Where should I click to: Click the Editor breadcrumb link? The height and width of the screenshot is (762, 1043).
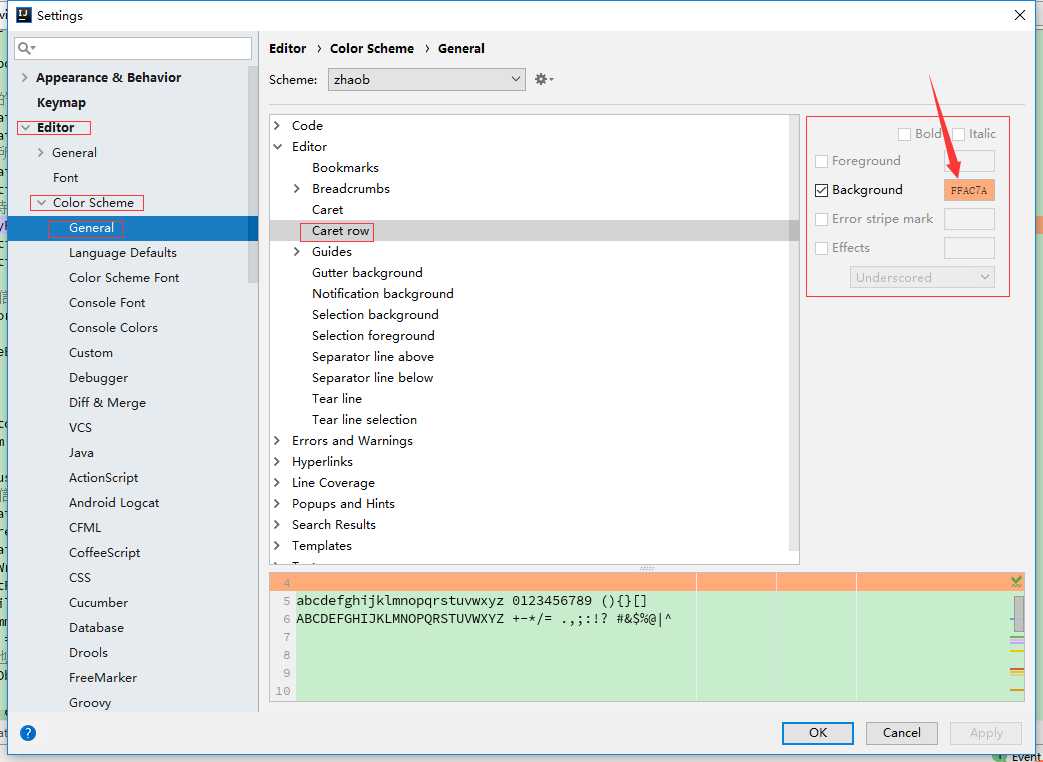tap(287, 49)
